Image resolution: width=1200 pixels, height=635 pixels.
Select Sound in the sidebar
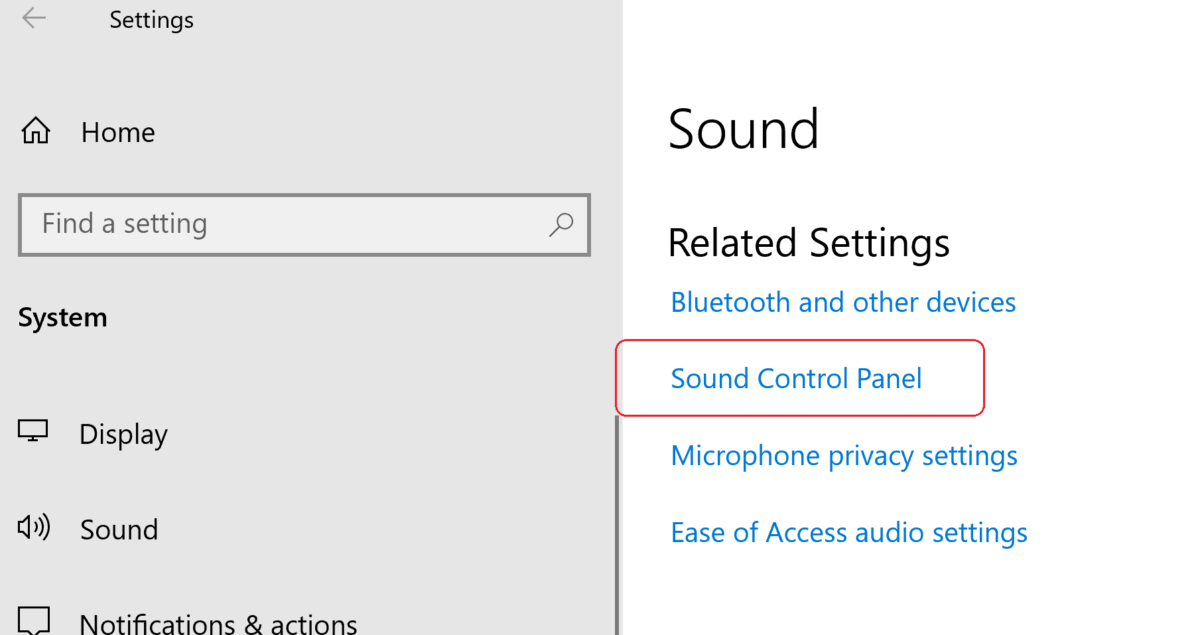click(x=119, y=528)
